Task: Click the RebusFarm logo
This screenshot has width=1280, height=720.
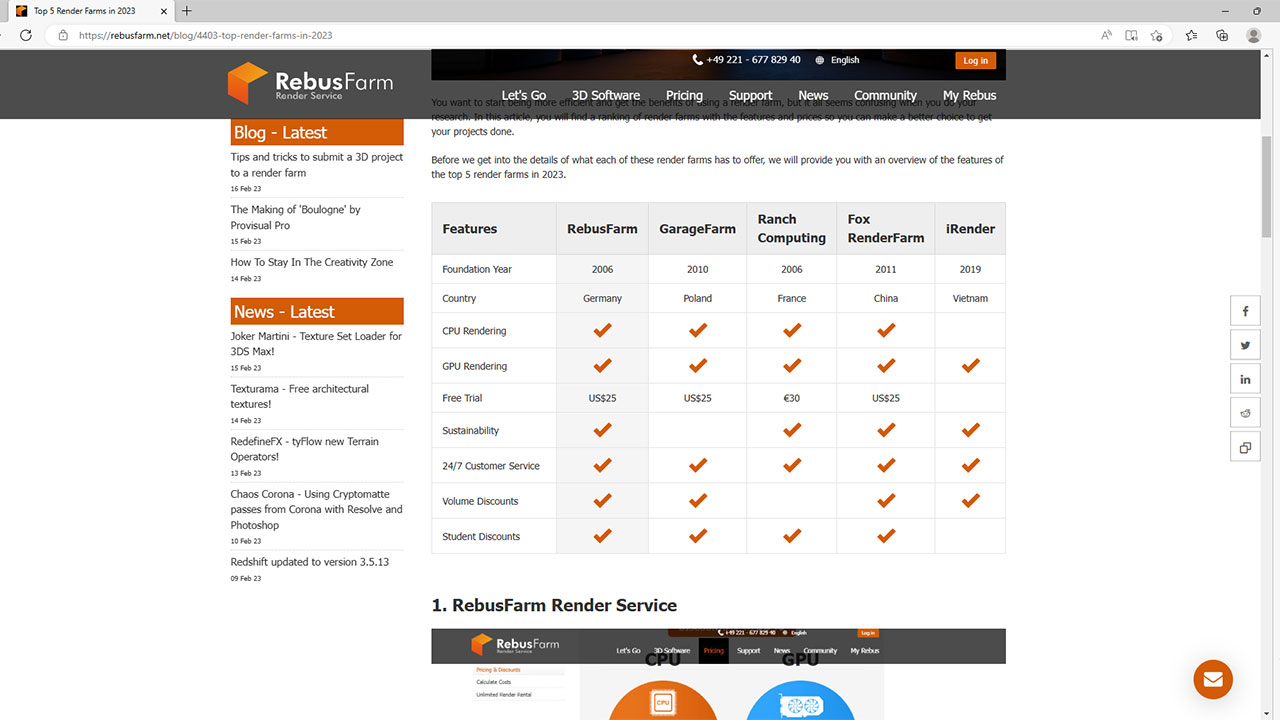Action: point(310,83)
